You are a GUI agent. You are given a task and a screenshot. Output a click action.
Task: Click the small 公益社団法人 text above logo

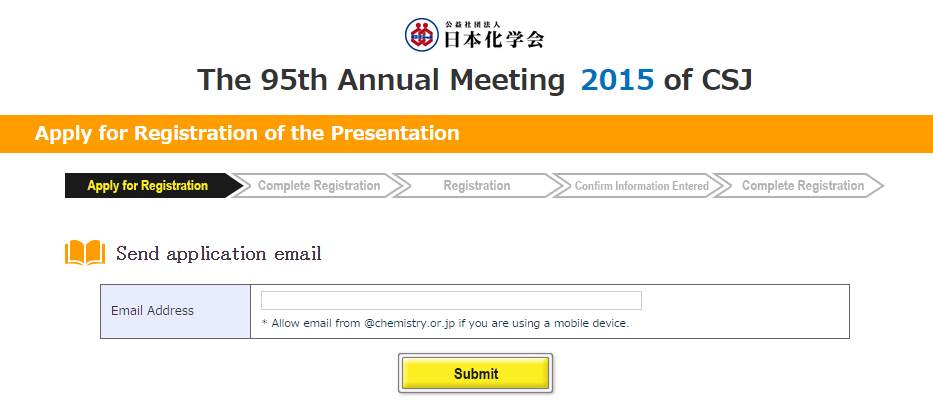pyautogui.click(x=474, y=24)
